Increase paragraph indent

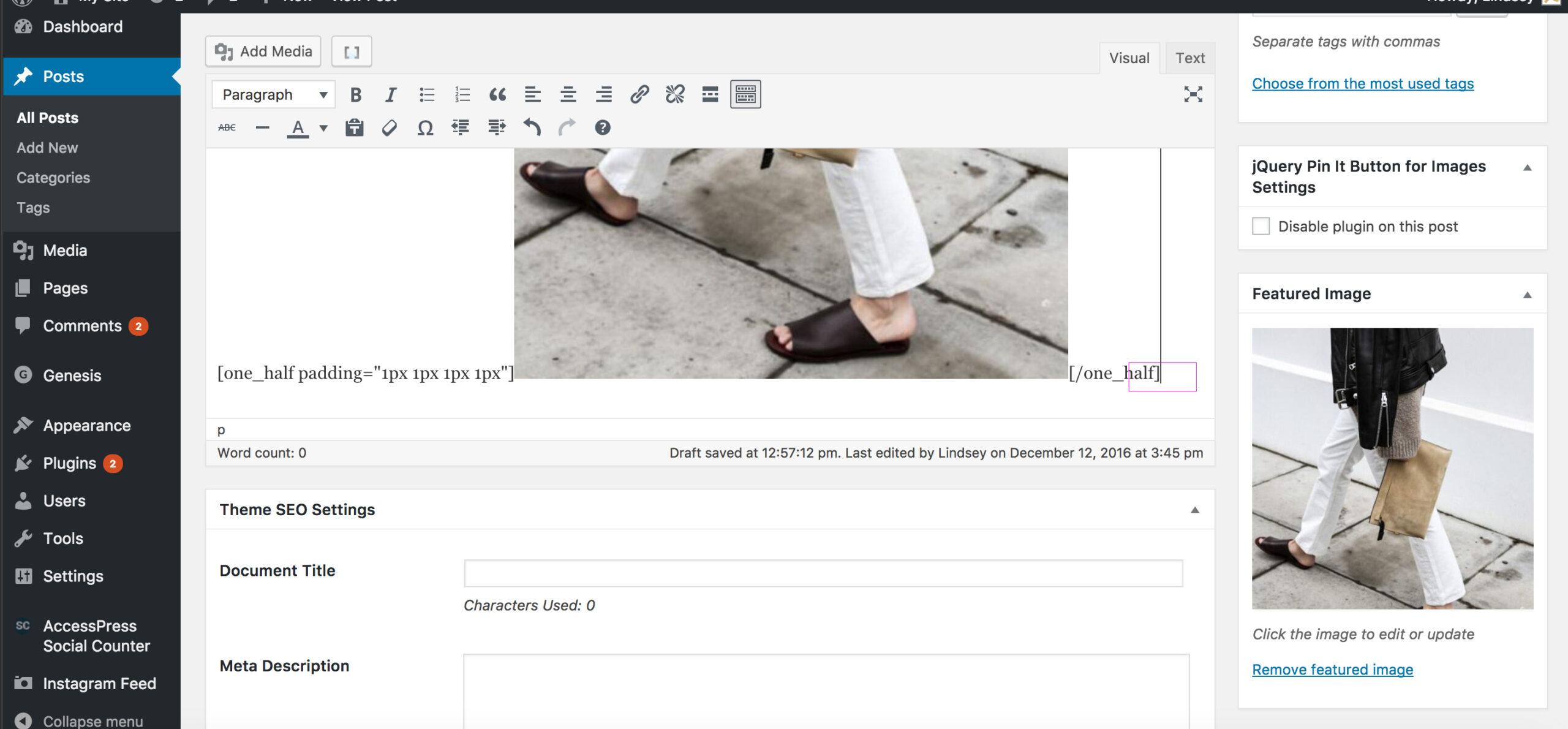pos(496,127)
